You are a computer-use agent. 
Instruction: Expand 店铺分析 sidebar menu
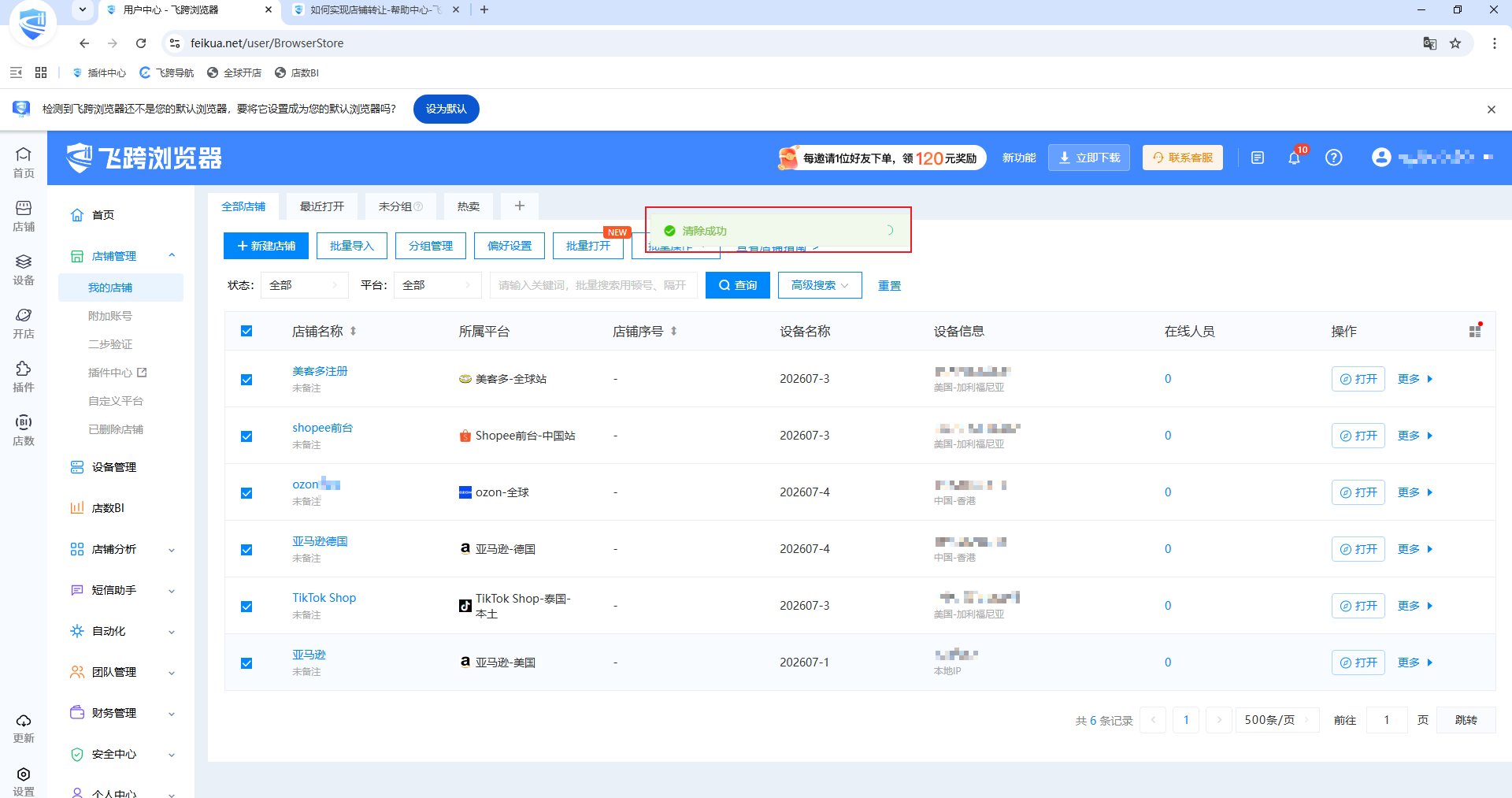[122, 549]
